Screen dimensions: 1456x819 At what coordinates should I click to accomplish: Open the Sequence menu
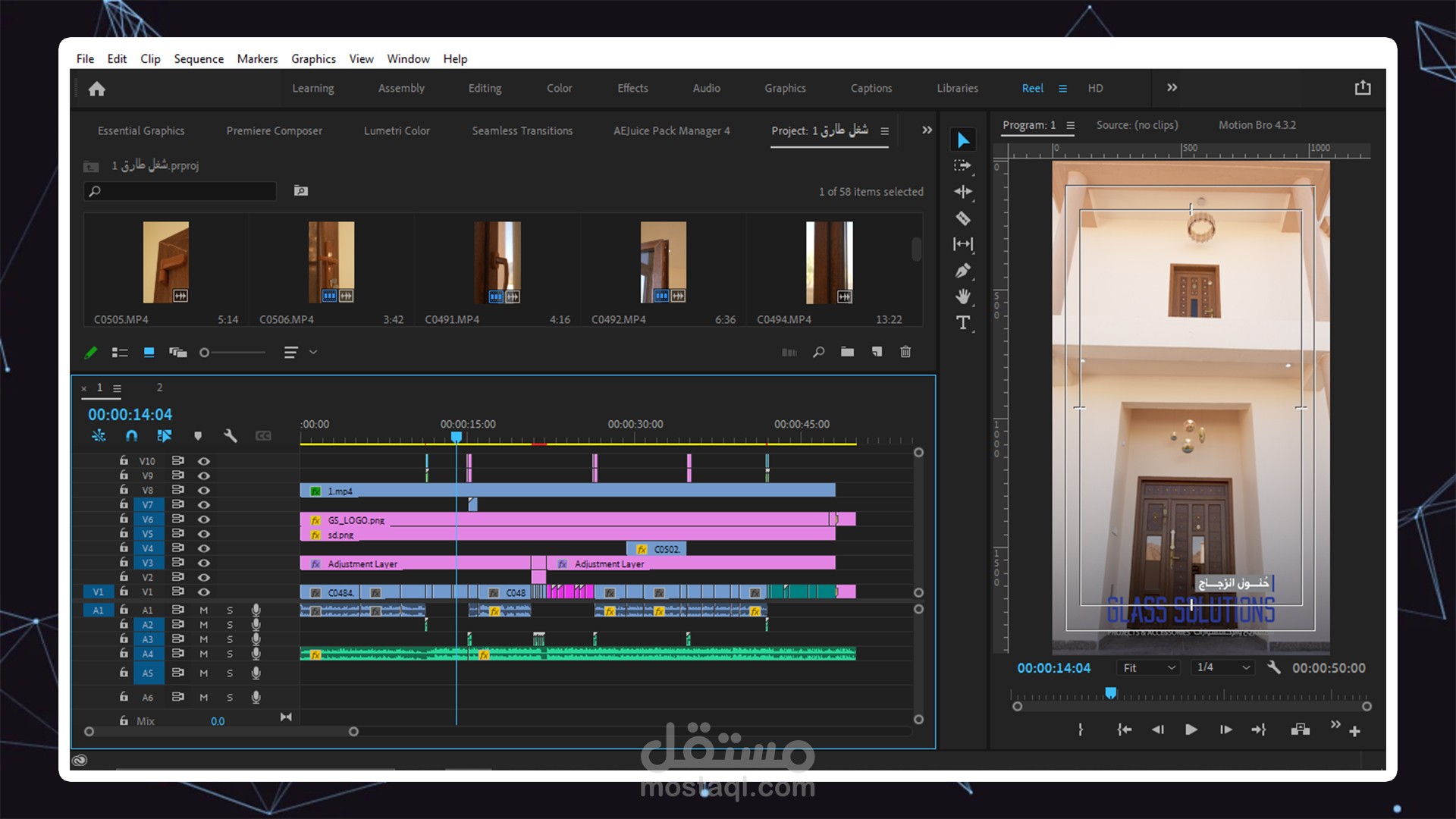click(x=199, y=59)
